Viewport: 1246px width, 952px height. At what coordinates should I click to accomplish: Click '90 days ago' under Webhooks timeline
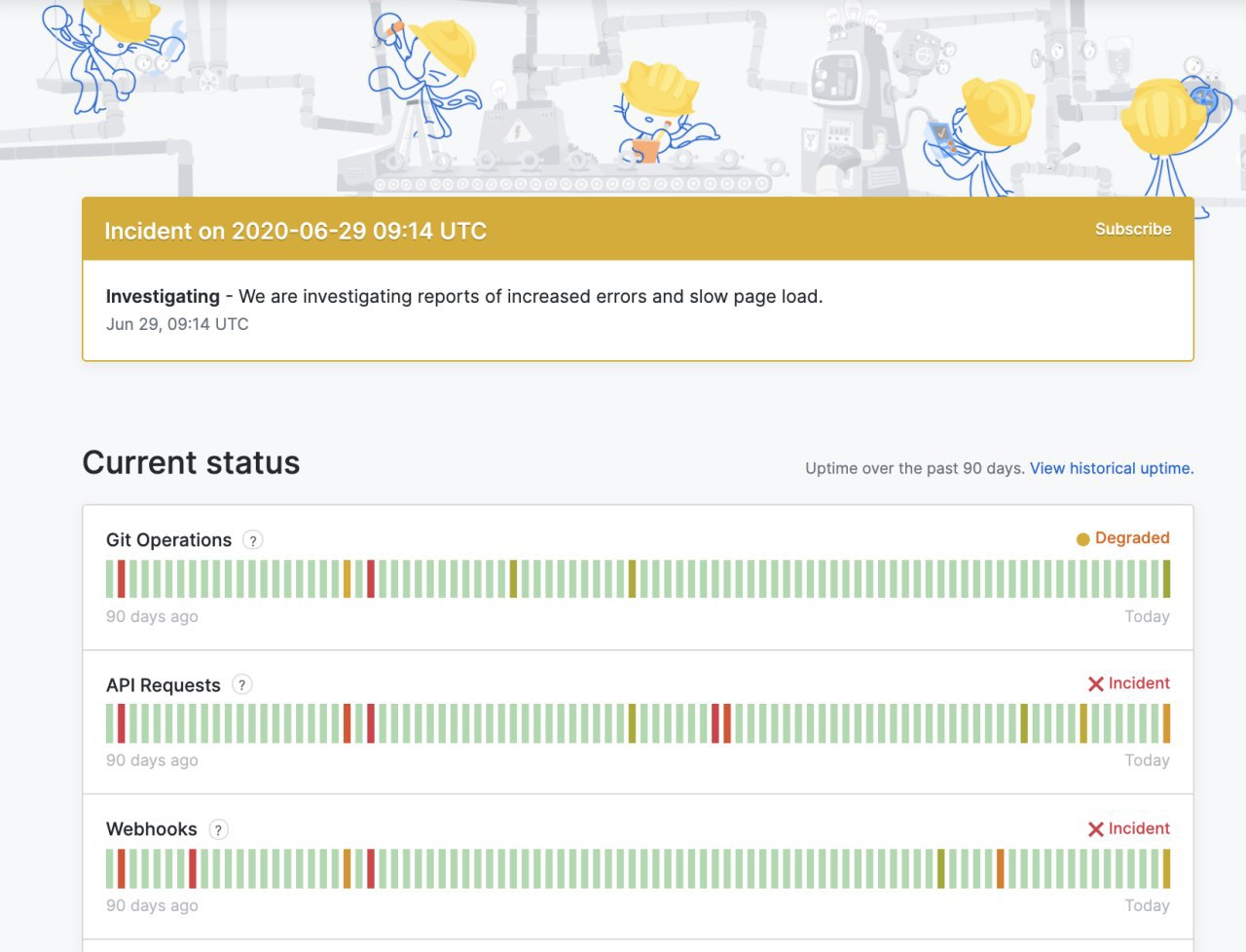(x=152, y=905)
